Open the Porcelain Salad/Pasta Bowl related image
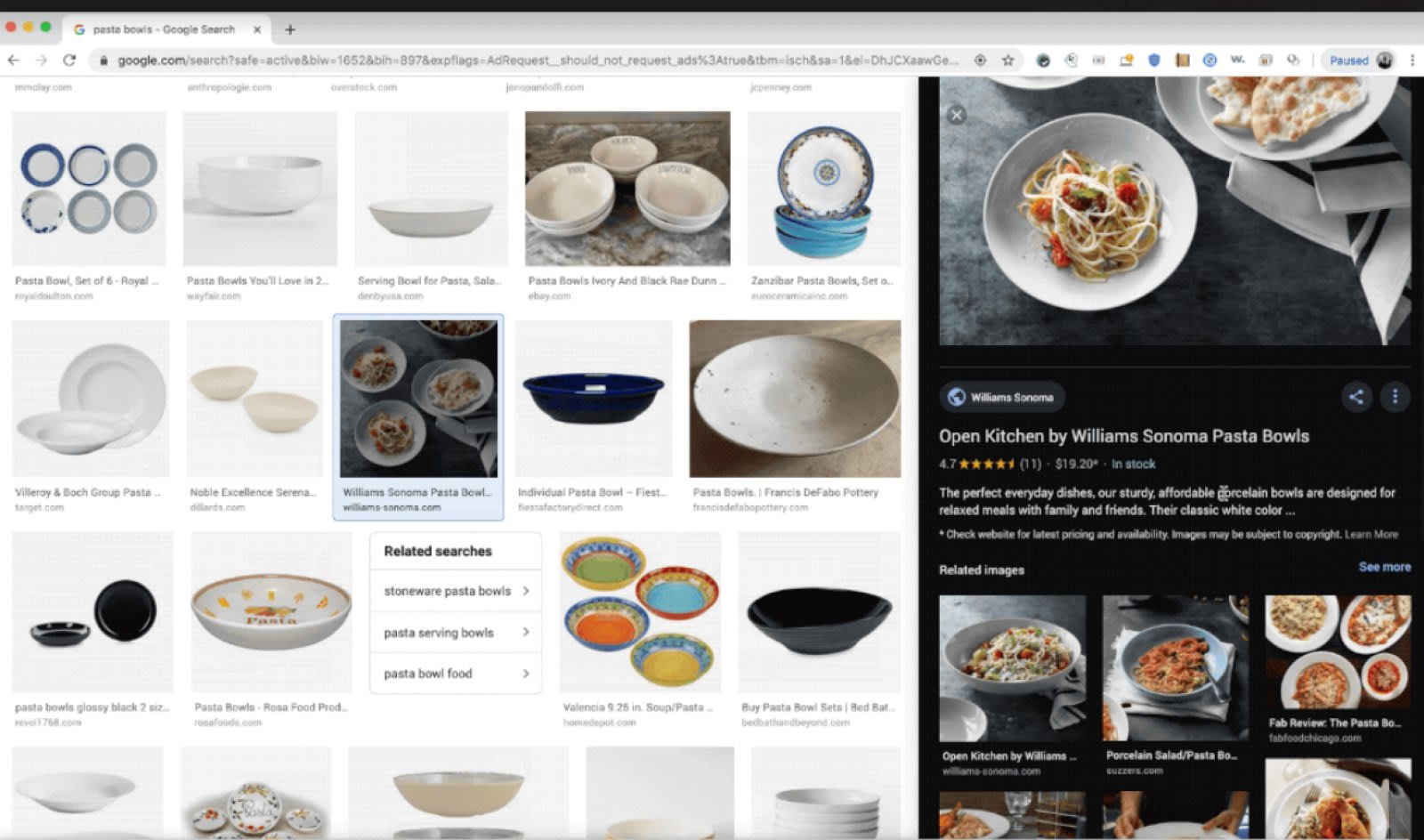Image resolution: width=1424 pixels, height=840 pixels. click(1176, 667)
